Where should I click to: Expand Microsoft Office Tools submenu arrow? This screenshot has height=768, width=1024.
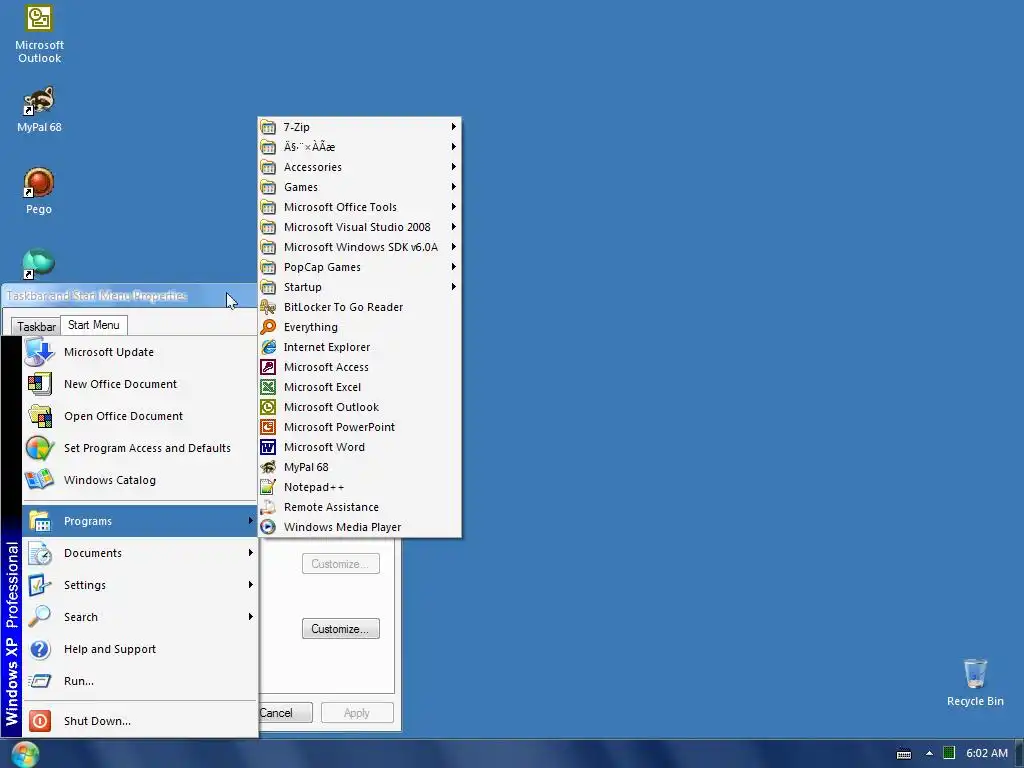453,207
